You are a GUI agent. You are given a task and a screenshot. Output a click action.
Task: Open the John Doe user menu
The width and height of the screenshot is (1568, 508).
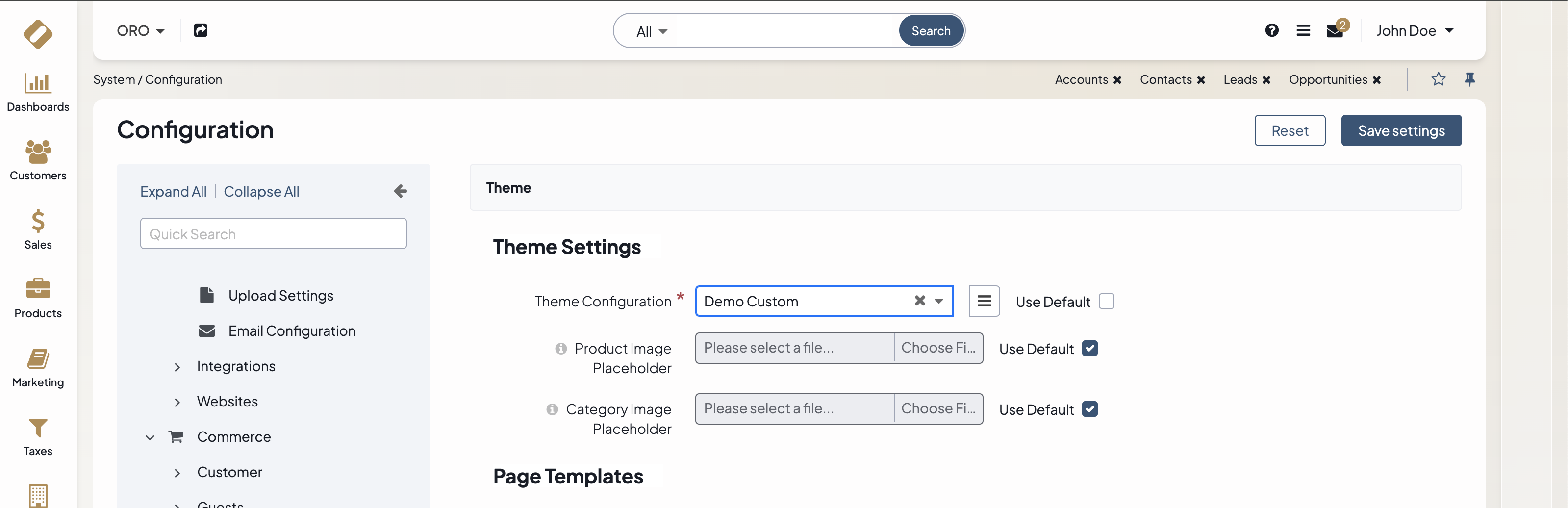tap(1415, 31)
